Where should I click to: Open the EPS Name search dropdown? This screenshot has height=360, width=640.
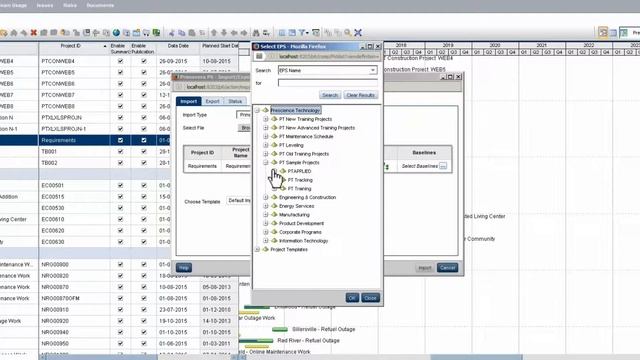click(373, 70)
